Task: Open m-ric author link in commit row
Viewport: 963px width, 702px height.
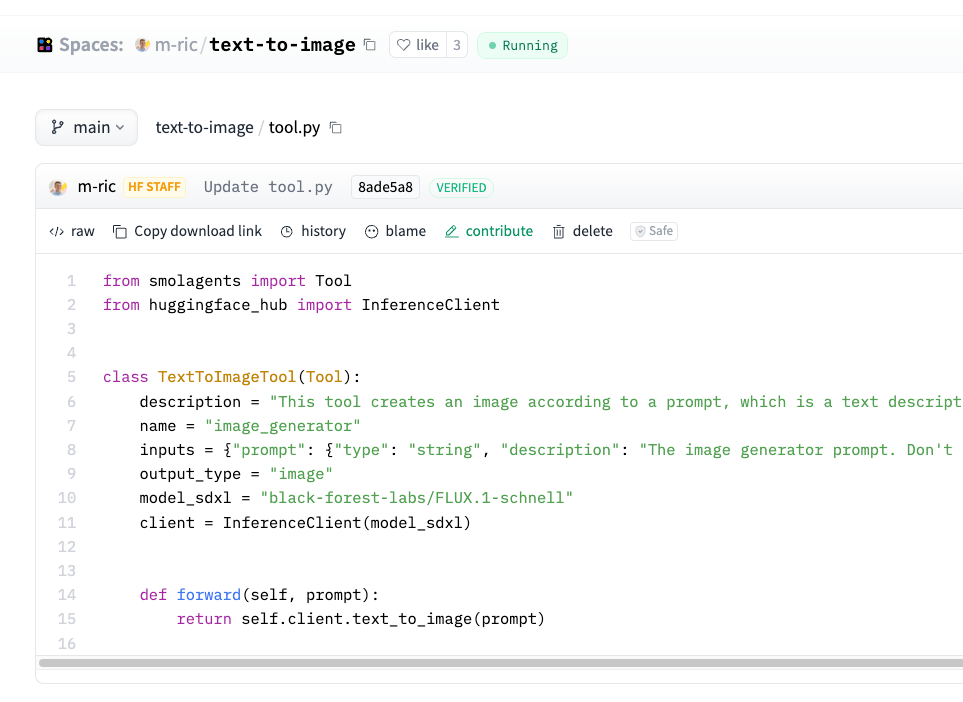Action: [x=96, y=187]
